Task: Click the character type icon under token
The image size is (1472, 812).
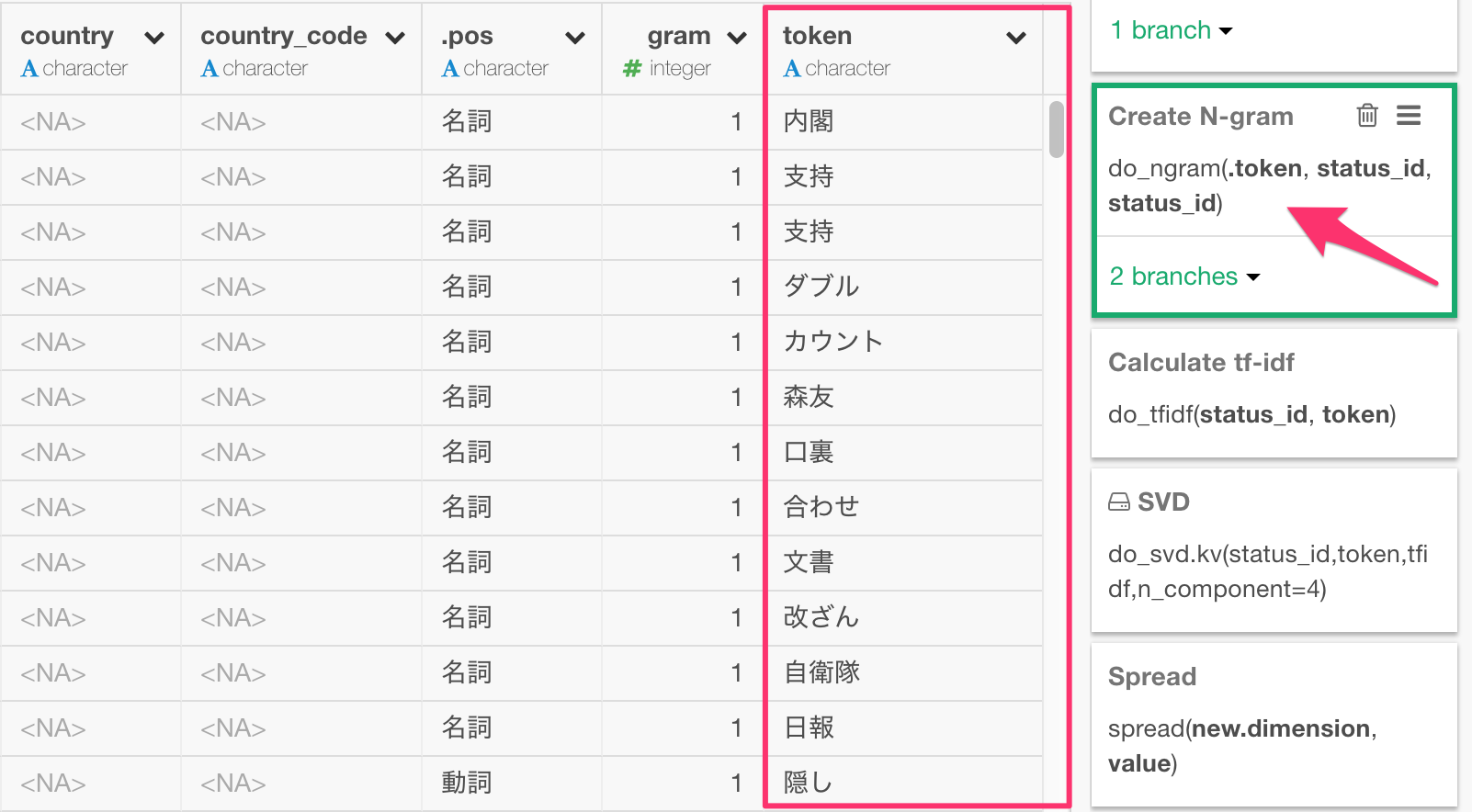Action: coord(792,69)
